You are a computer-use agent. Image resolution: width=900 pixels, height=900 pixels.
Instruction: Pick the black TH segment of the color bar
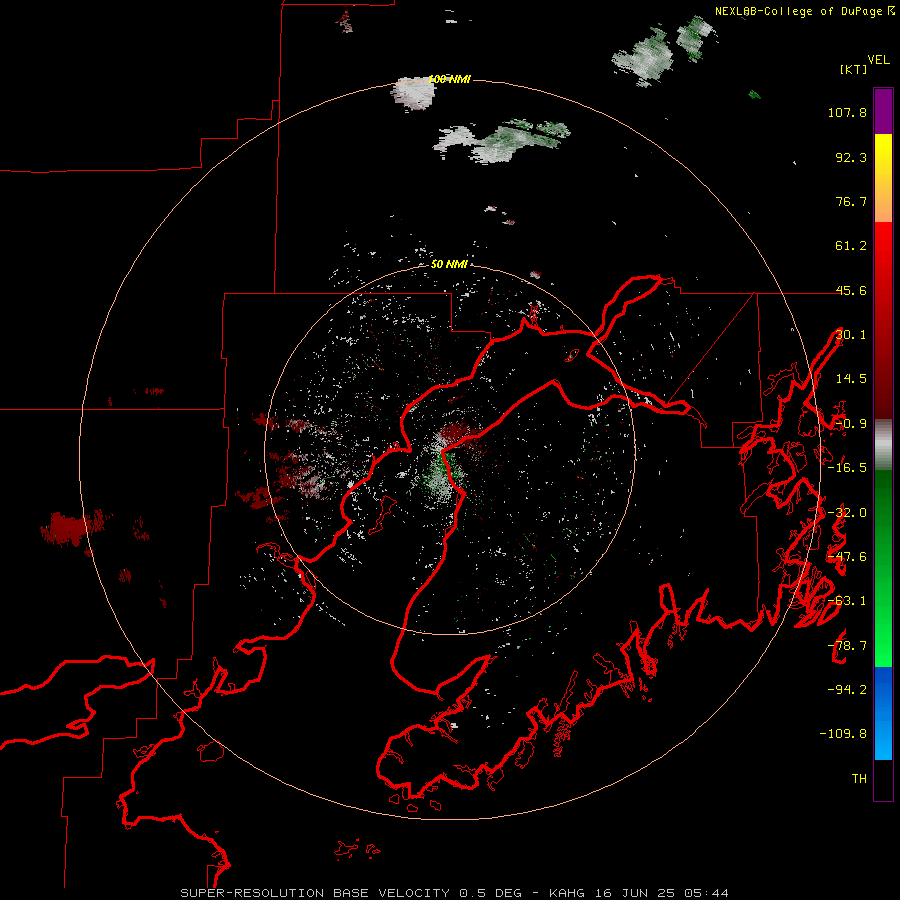tap(883, 779)
